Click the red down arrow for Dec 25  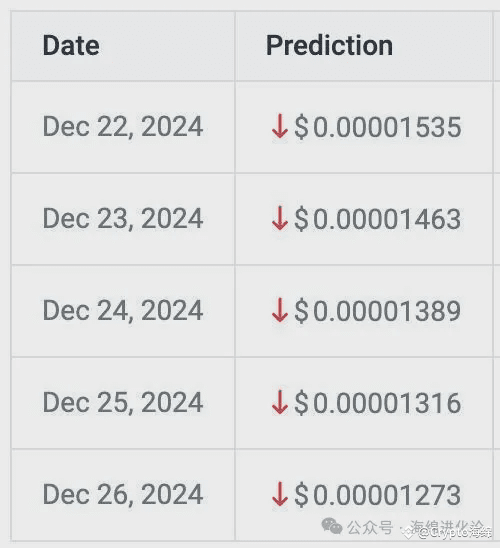coord(280,402)
